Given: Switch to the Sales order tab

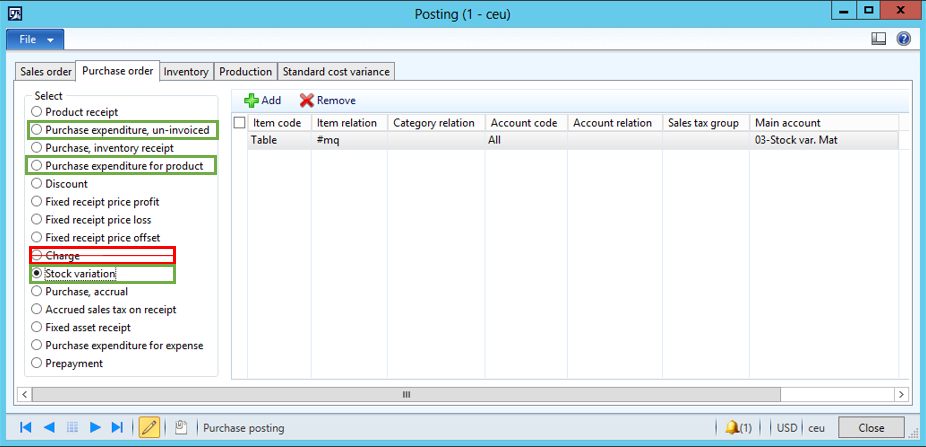Looking at the screenshot, I should [x=46, y=72].
